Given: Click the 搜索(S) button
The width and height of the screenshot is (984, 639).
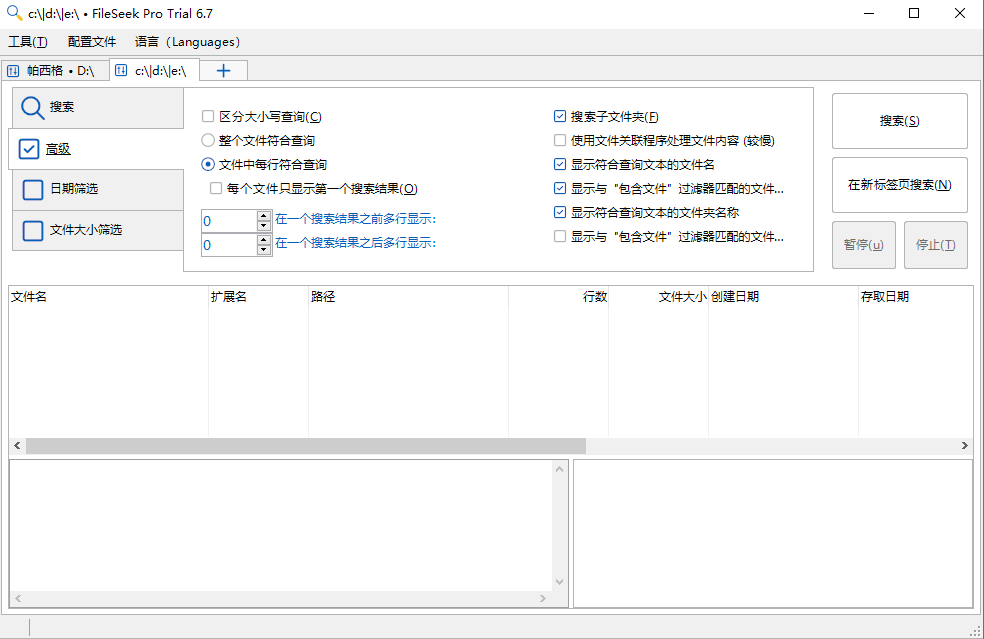Looking at the screenshot, I should [899, 121].
